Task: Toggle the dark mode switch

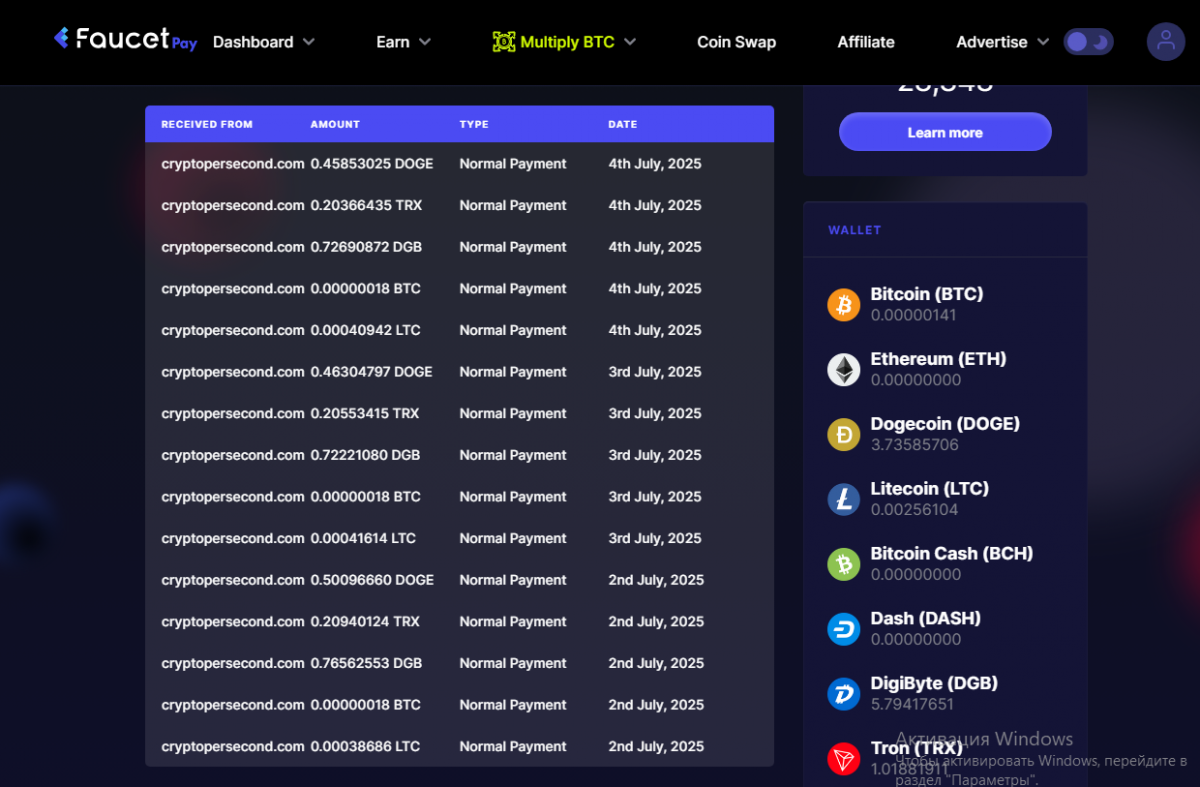Action: [x=1088, y=42]
